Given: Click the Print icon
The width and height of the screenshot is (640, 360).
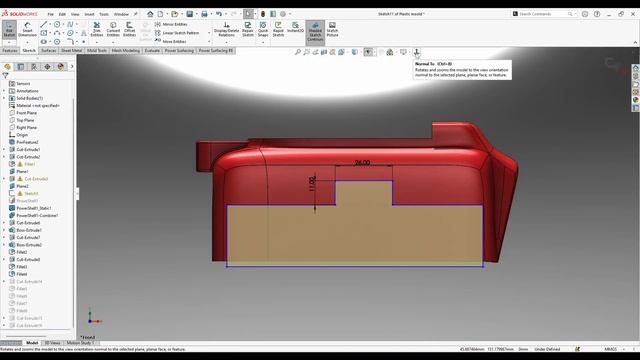Looking at the screenshot, I should point(204,14).
